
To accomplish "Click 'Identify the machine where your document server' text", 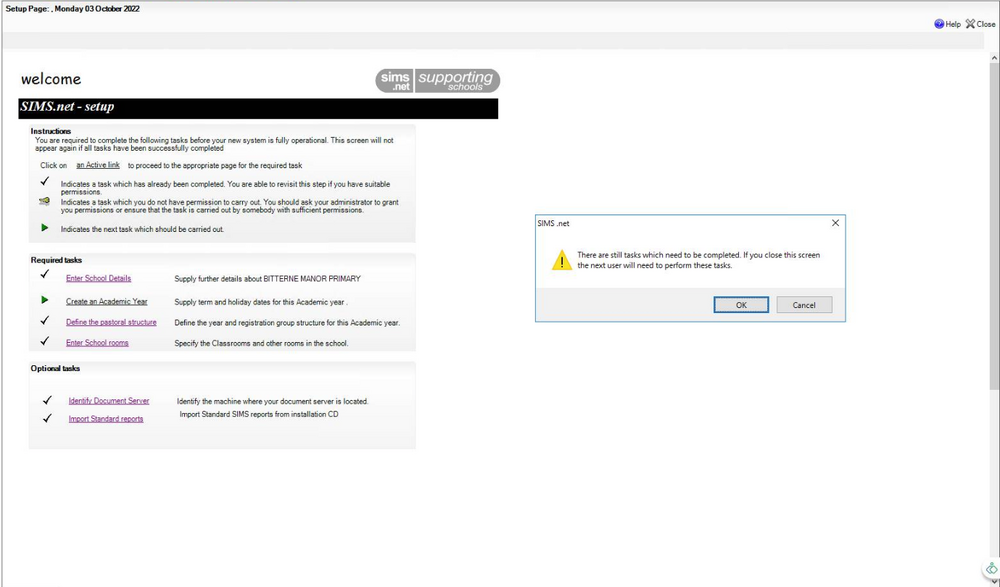I will 273,402.
